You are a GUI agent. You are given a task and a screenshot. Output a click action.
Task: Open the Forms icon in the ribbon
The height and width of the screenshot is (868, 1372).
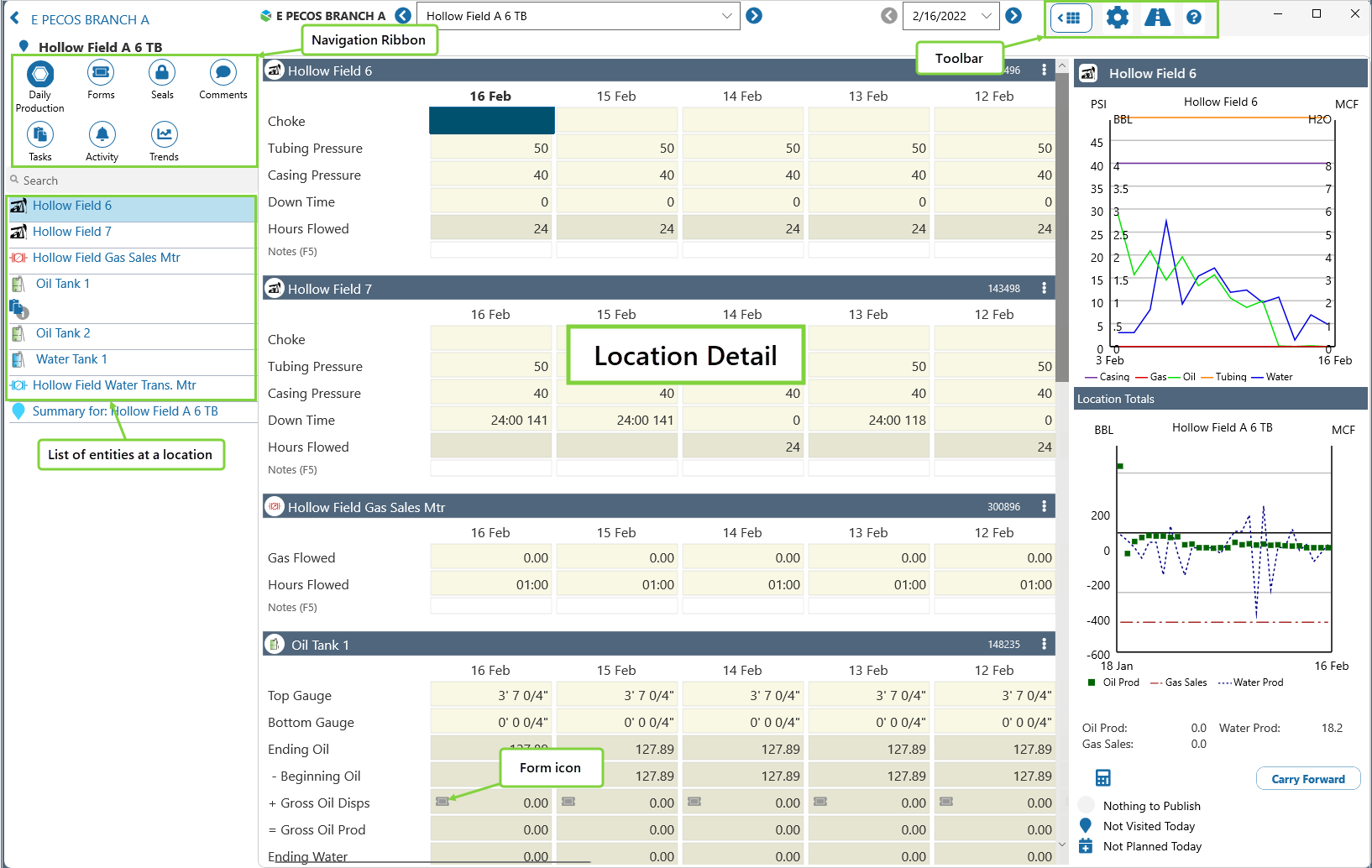click(x=101, y=74)
